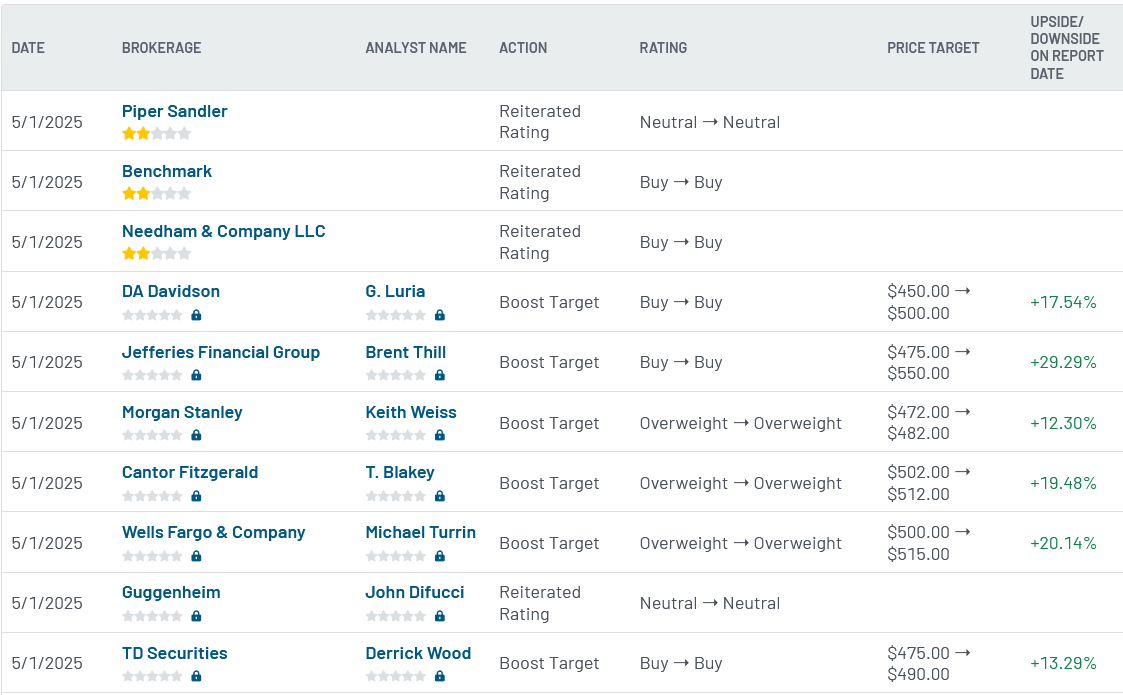The image size is (1123, 695).
Task: Open Jefferies Financial Group link
Action: point(221,352)
